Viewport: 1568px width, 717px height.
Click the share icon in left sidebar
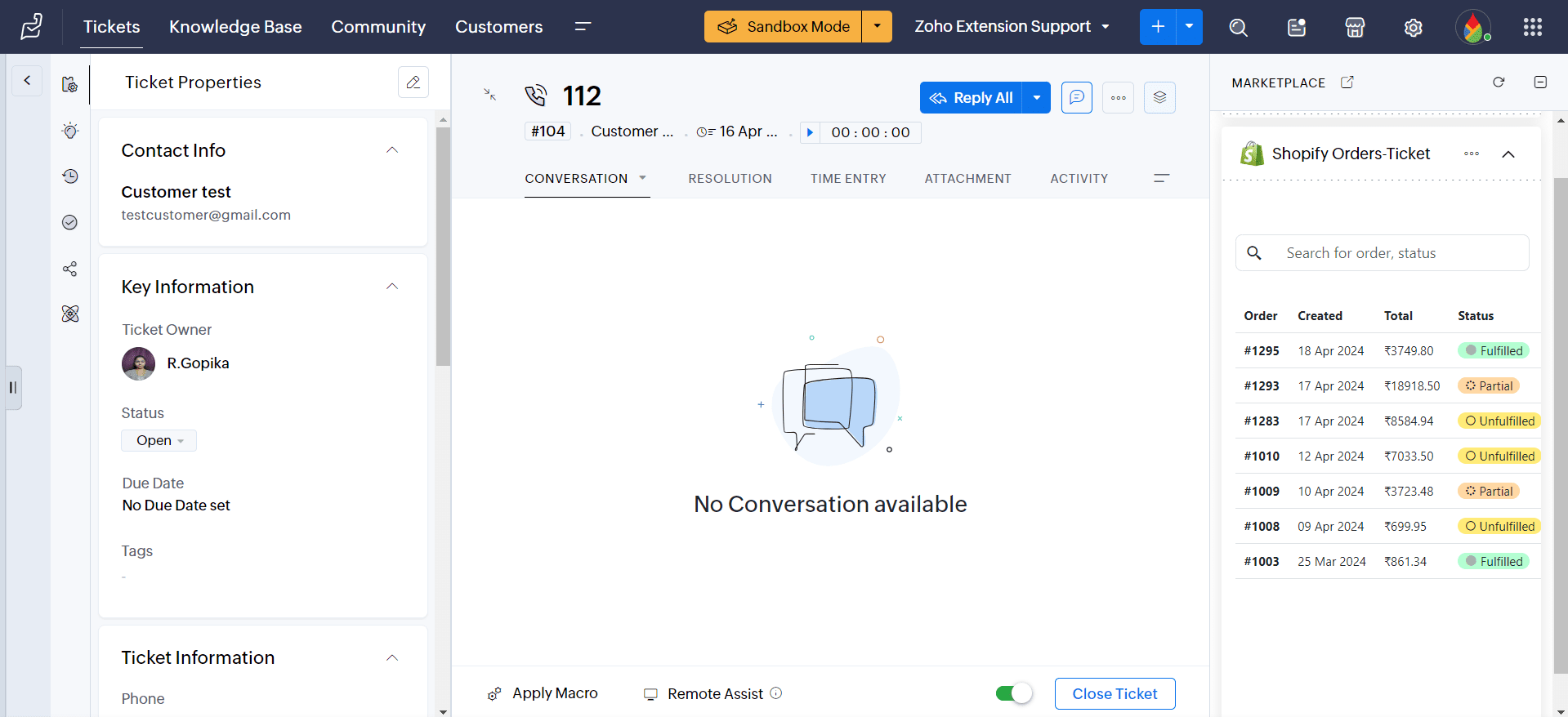(70, 269)
